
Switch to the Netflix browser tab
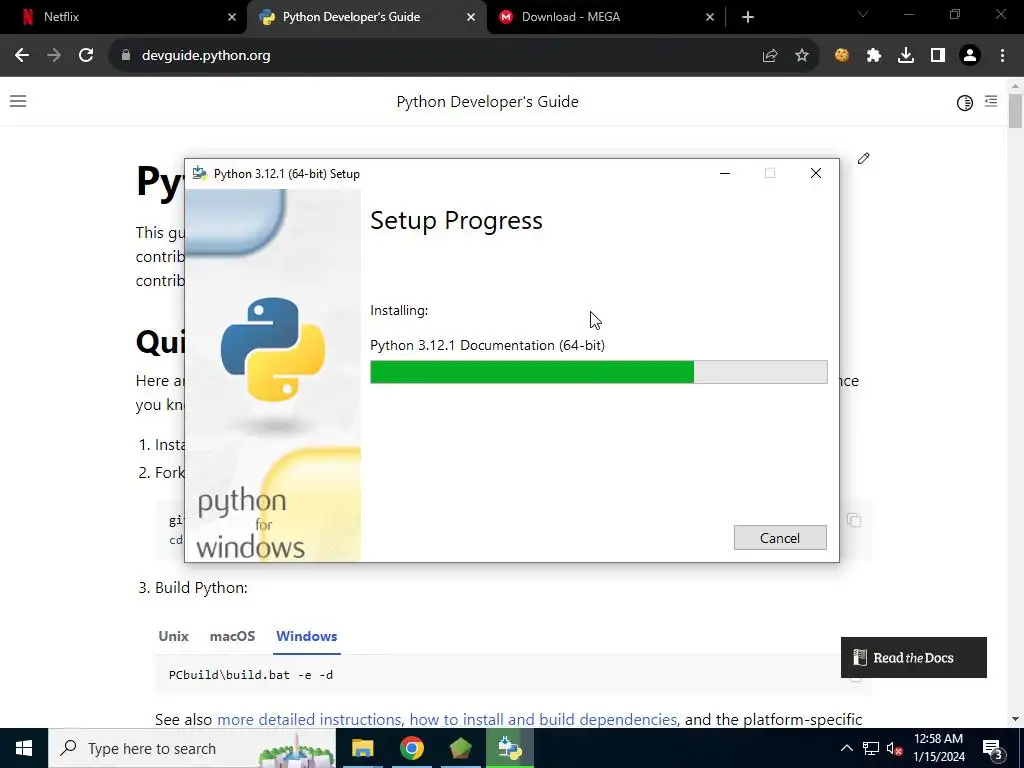(124, 17)
